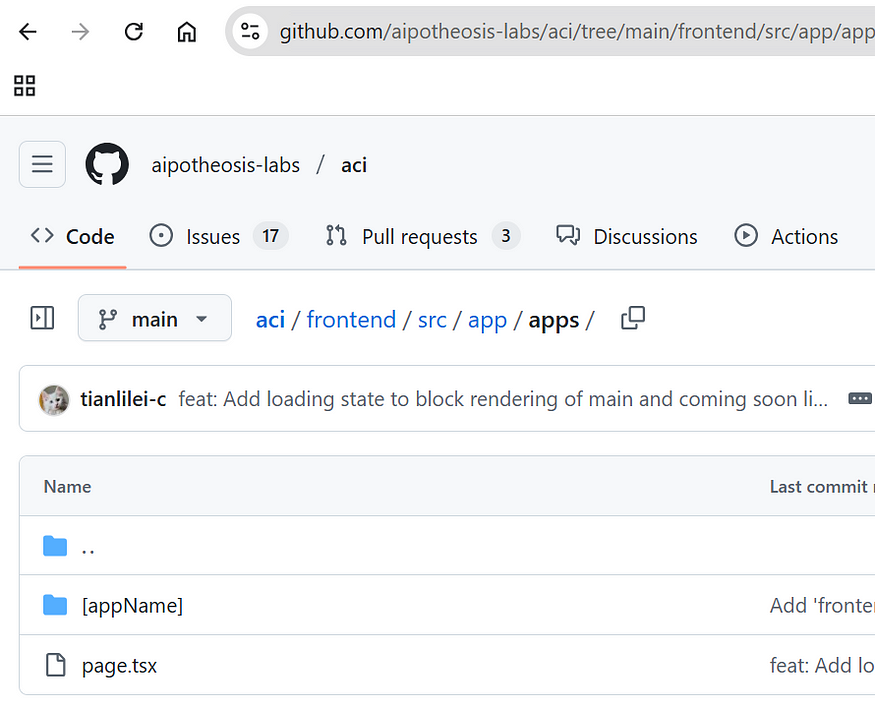The image size is (875, 715).
Task: Copy the path with the copy icon
Action: 633,318
